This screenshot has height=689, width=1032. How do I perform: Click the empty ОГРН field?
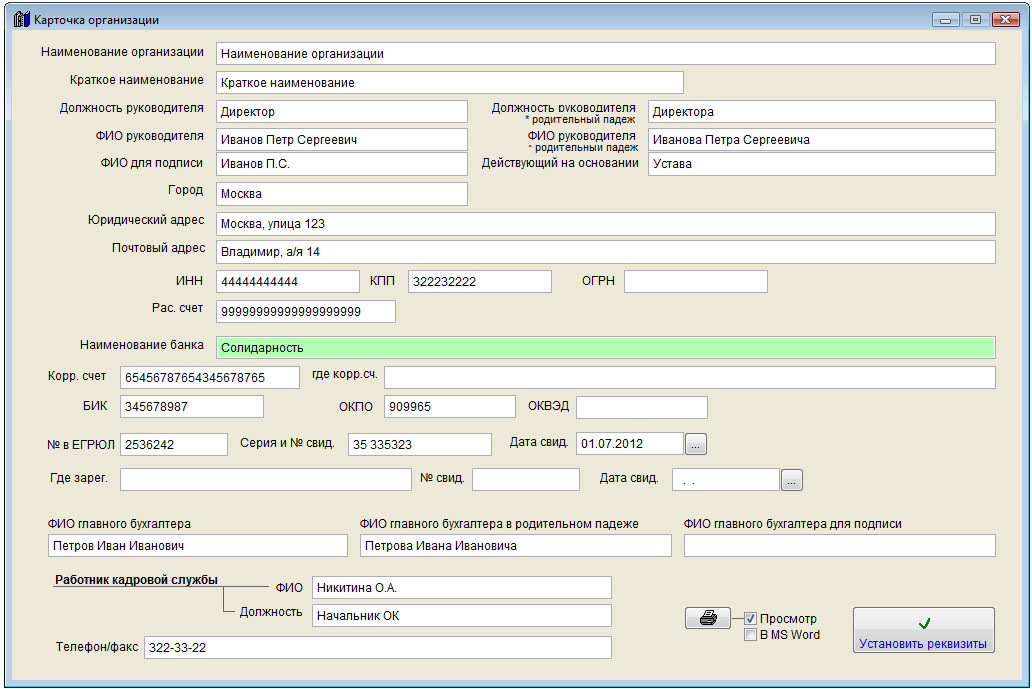pos(695,282)
